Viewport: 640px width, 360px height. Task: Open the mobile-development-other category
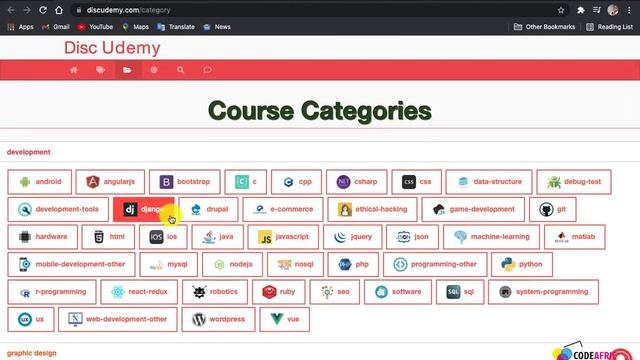71,264
